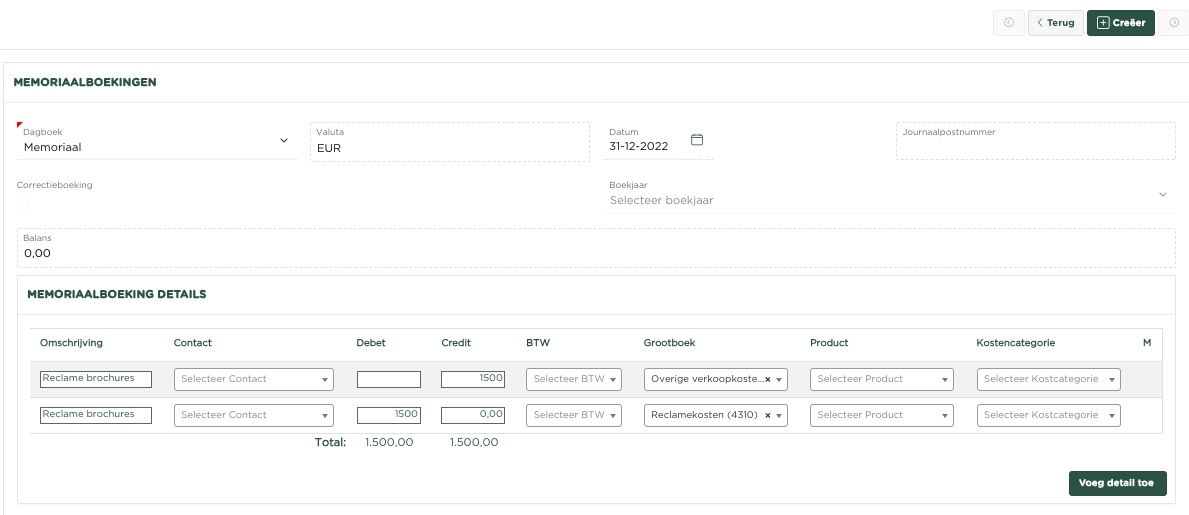
Task: Click the Valuta EUR field
Action: click(449, 148)
